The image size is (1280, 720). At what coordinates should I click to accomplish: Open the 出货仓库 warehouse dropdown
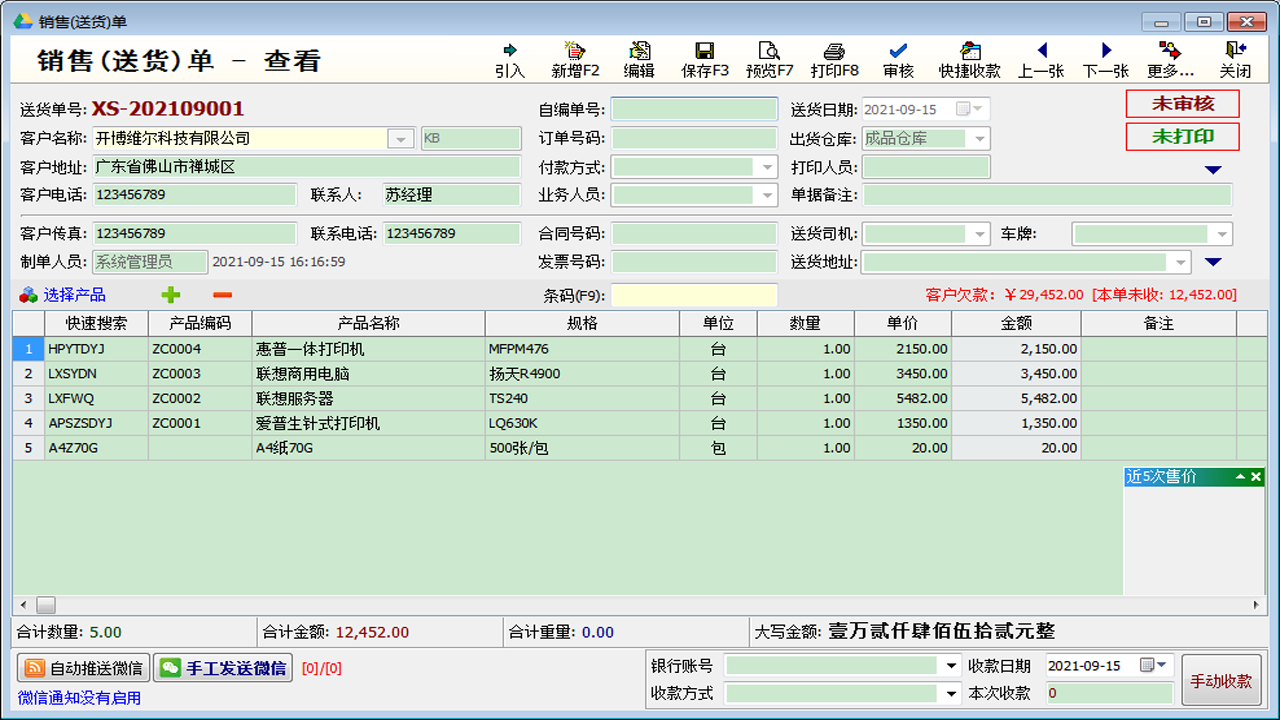(978, 138)
